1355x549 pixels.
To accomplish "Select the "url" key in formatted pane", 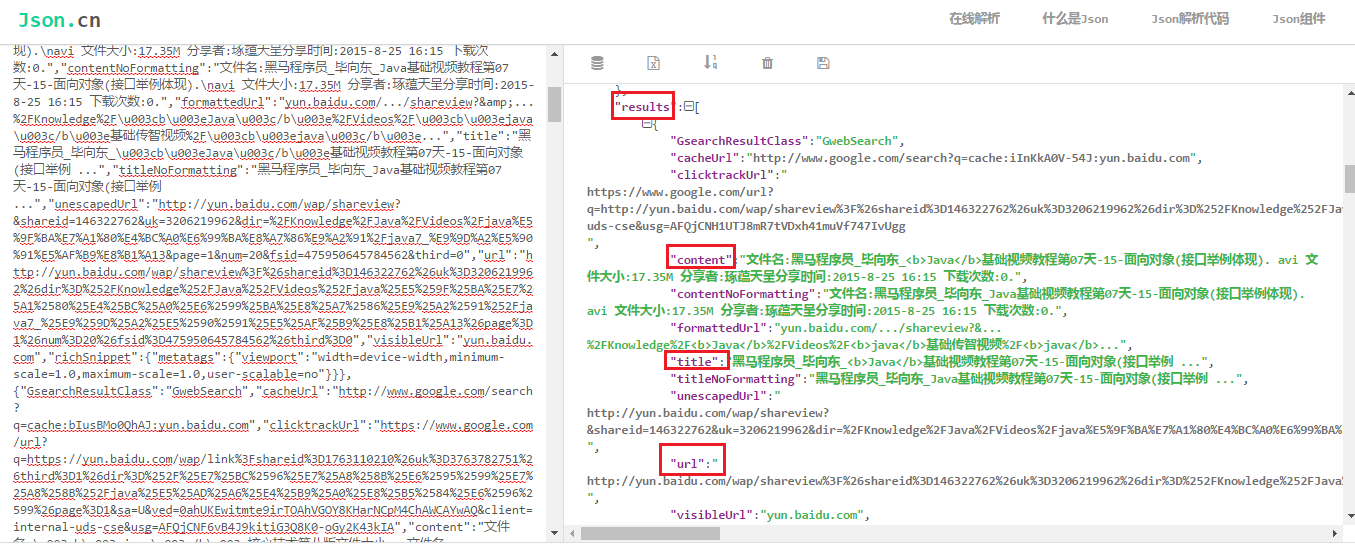I will point(689,464).
